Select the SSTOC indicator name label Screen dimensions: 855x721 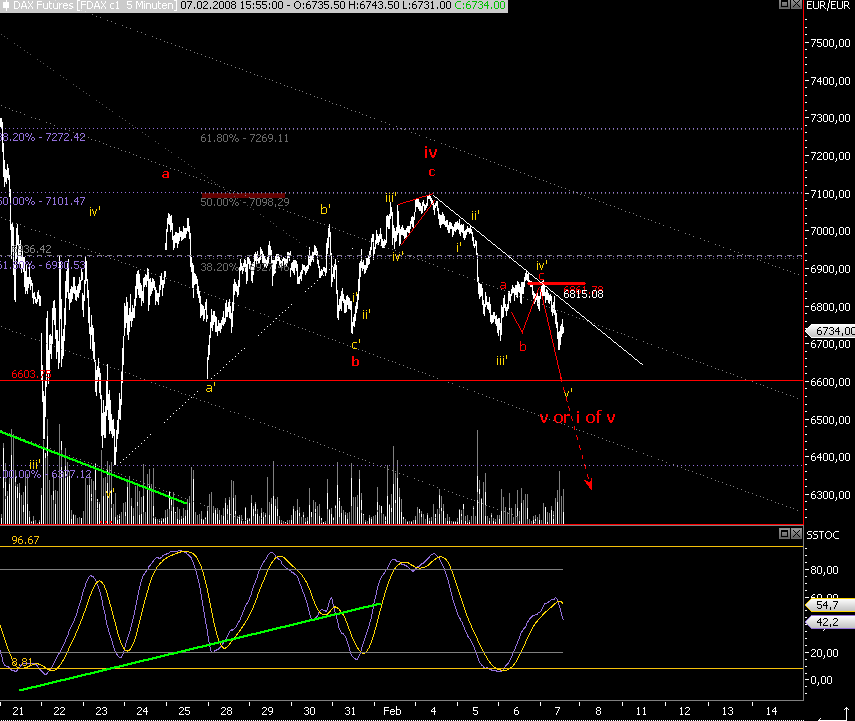[823, 535]
